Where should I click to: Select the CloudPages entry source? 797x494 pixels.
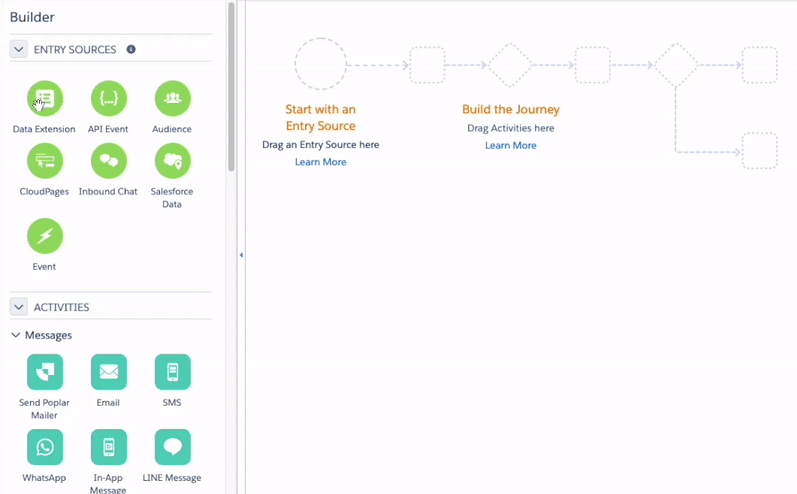click(x=44, y=161)
